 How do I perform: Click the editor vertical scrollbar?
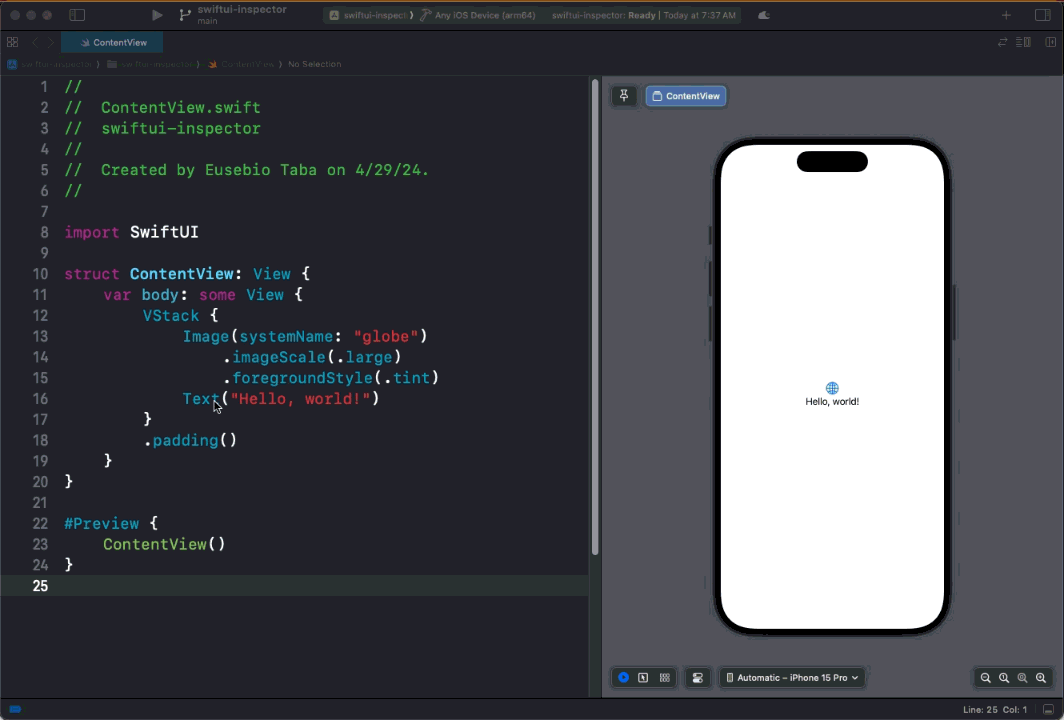[595, 317]
